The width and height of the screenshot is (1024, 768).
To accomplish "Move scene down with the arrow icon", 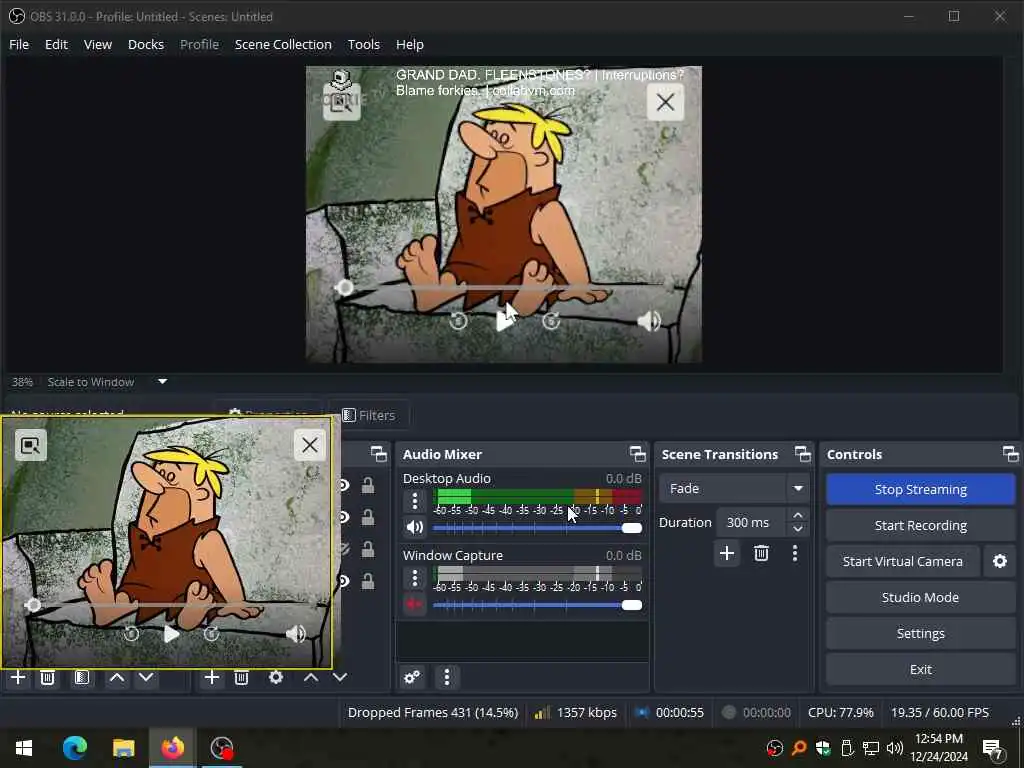I will tap(146, 677).
